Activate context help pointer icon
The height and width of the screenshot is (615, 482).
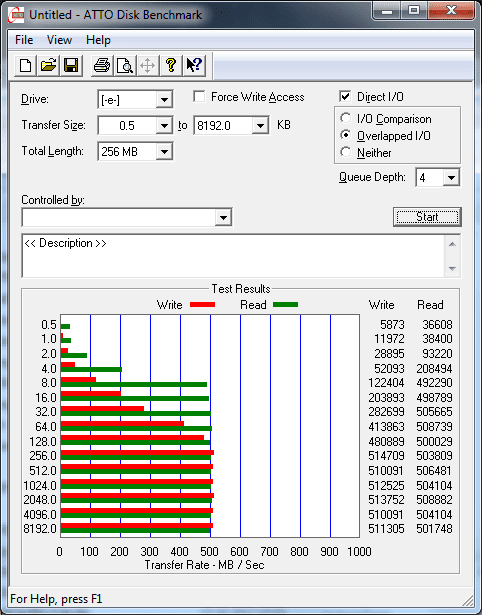(194, 66)
